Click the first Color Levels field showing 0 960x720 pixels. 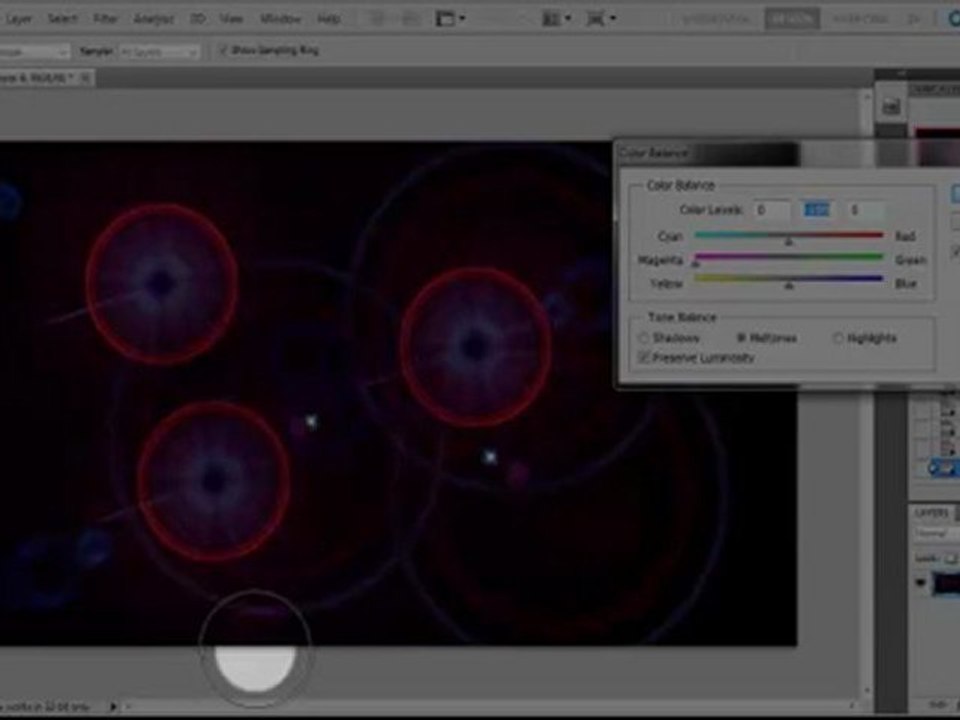point(771,210)
